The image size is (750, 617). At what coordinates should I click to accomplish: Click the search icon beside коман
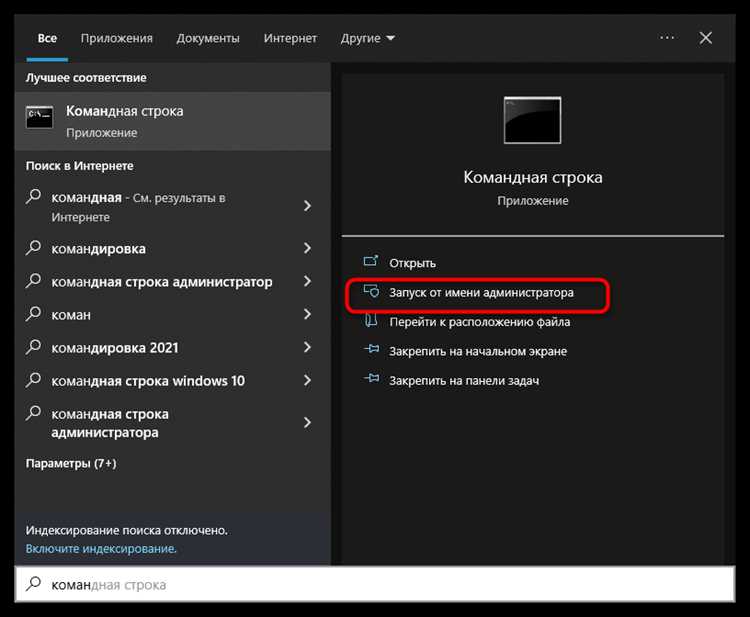(33, 313)
